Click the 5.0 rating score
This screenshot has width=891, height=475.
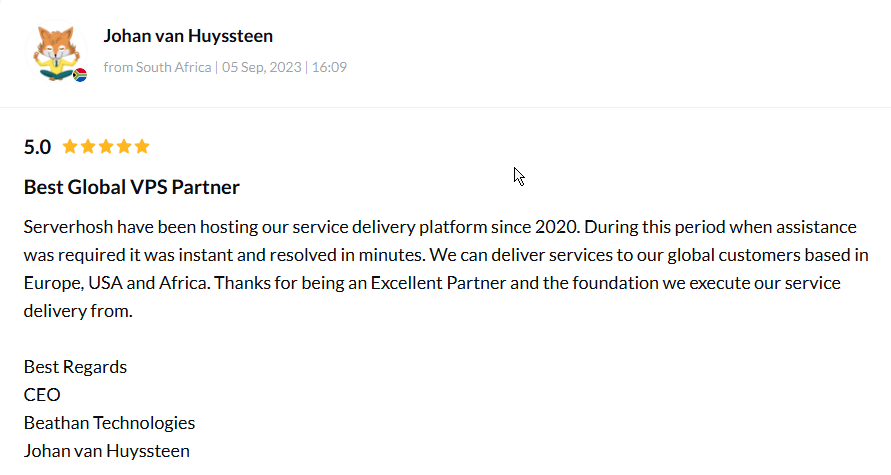(37, 147)
